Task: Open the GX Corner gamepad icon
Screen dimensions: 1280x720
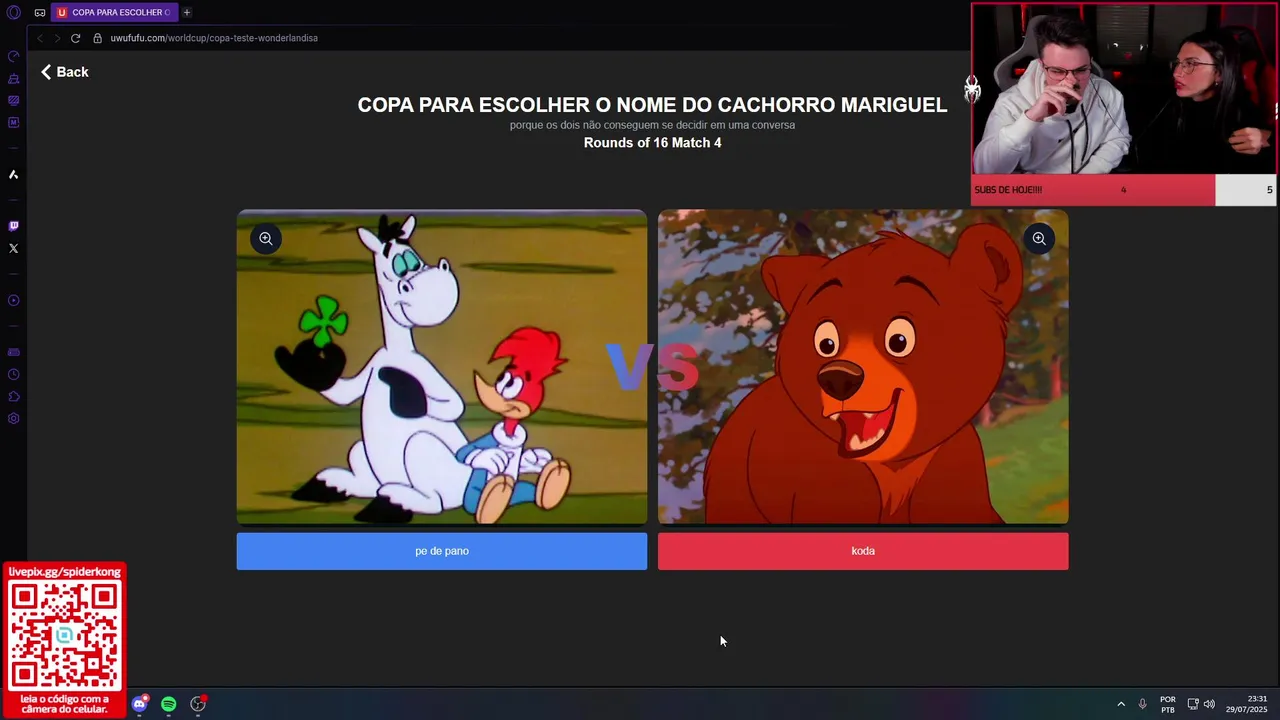Action: coord(39,12)
